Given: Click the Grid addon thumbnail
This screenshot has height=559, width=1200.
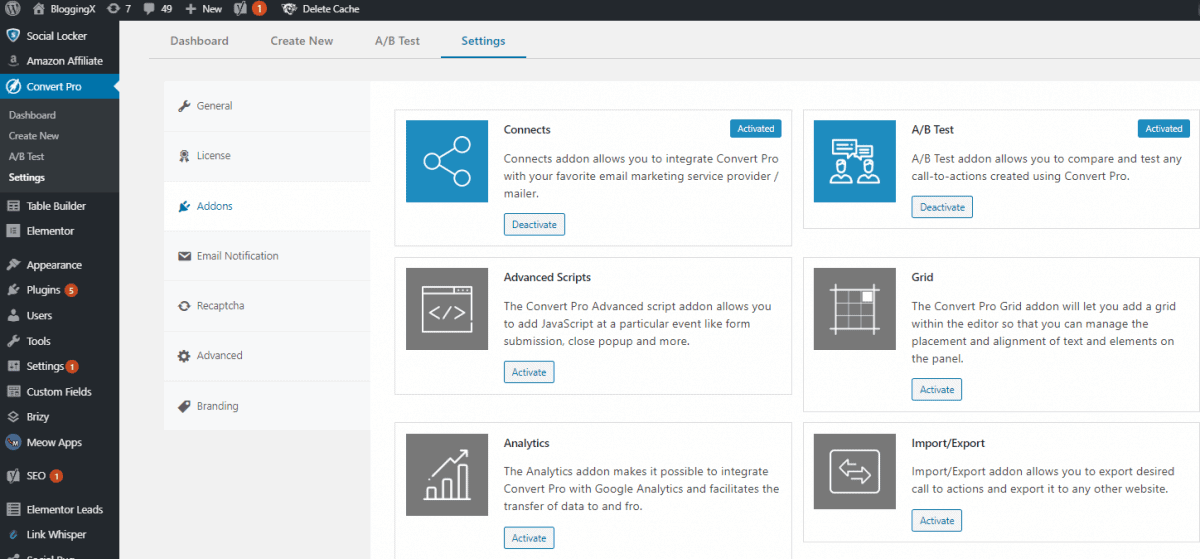Looking at the screenshot, I should click(x=855, y=309).
